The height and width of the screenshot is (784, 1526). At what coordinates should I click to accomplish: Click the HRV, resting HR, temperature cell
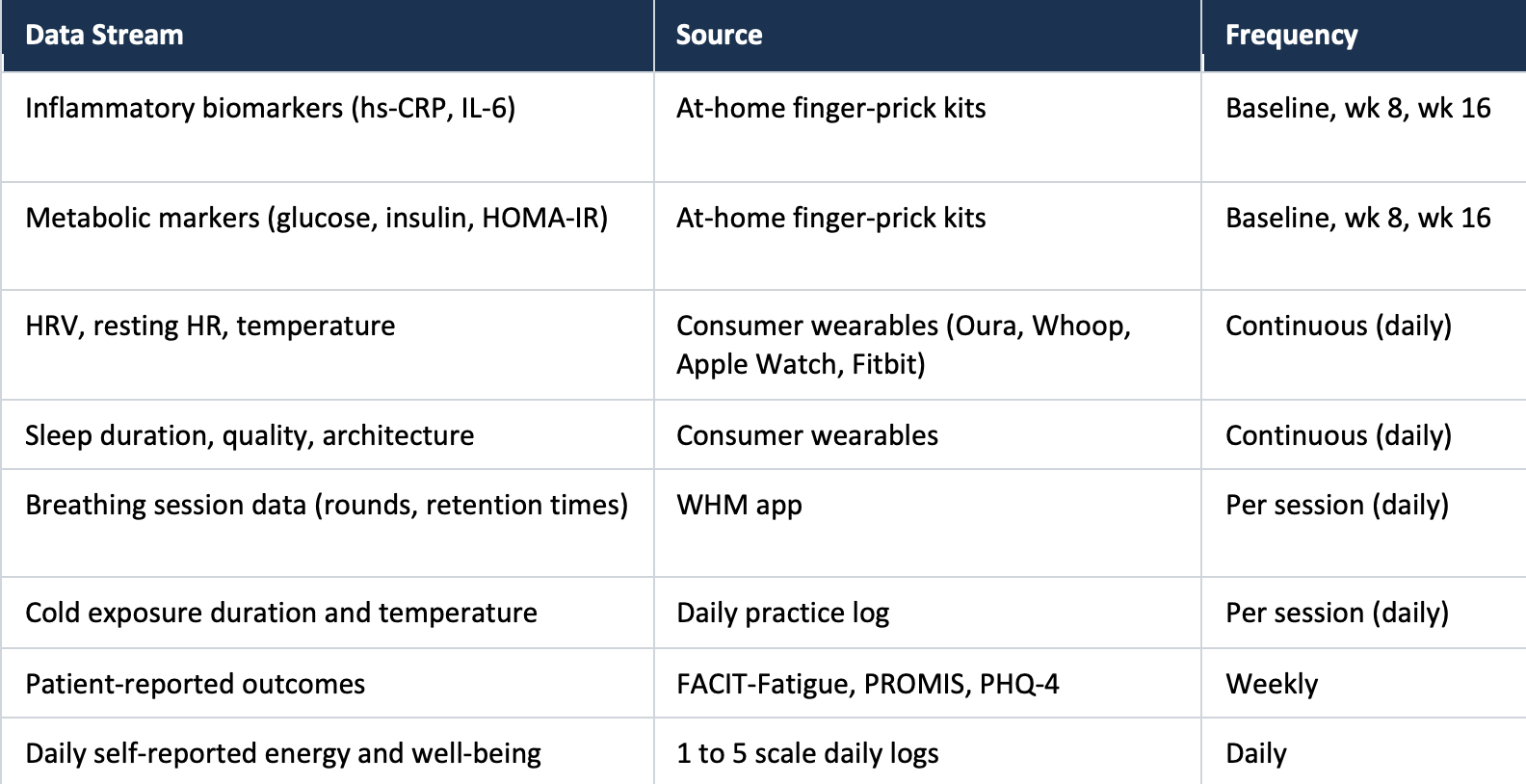point(210,326)
